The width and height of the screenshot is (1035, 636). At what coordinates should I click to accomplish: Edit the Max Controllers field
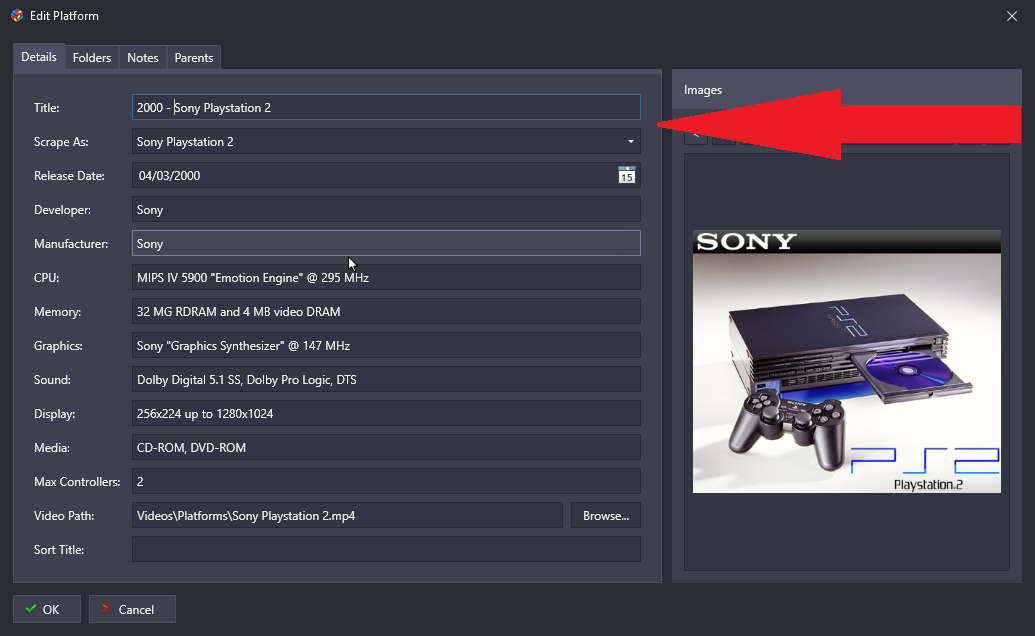[x=386, y=482]
